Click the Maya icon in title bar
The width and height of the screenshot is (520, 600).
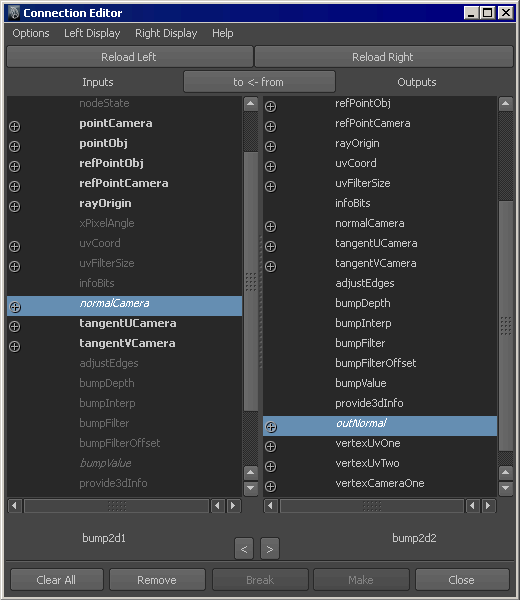pyautogui.click(x=14, y=13)
